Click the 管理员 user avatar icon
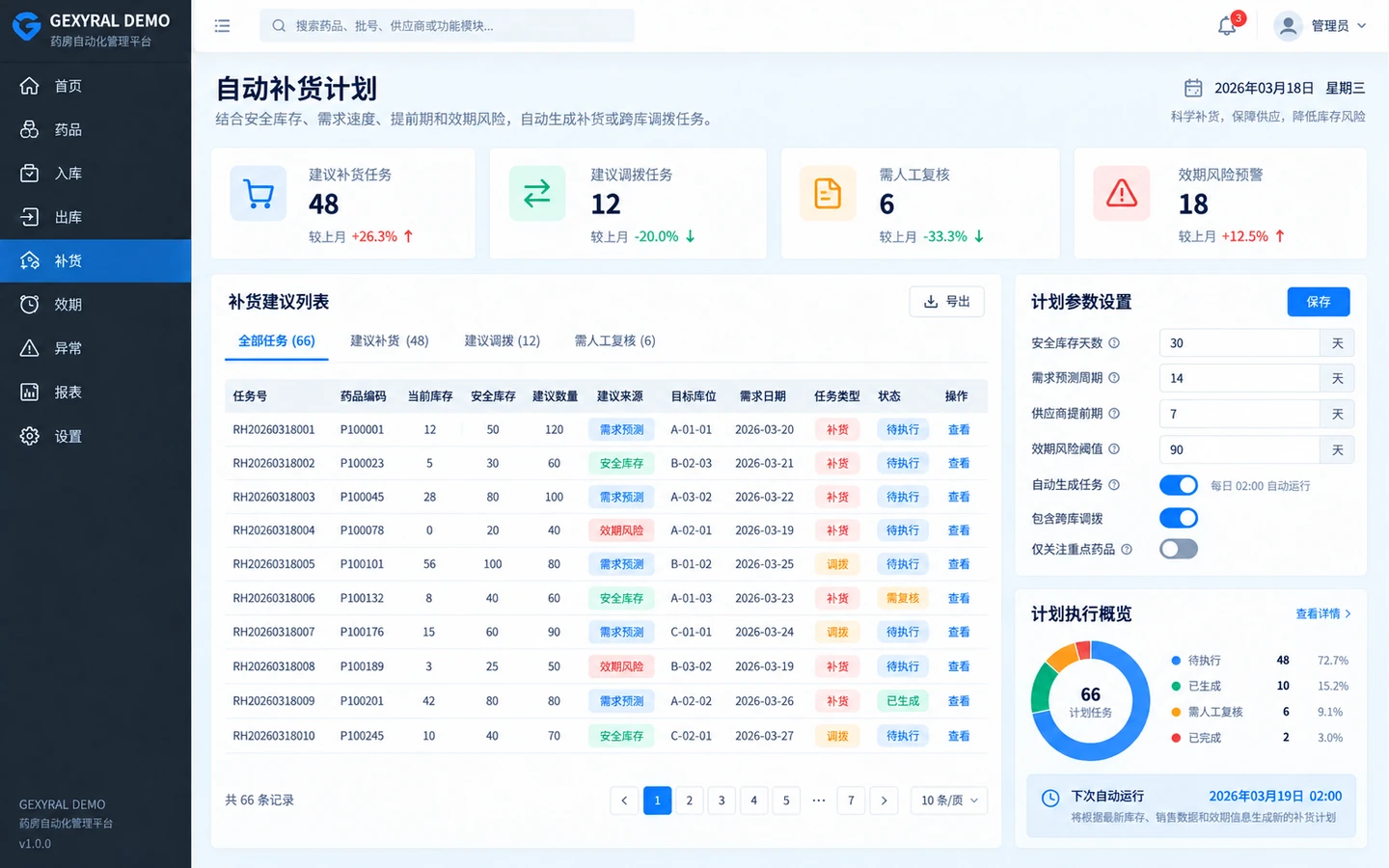This screenshot has width=1389, height=868. tap(1288, 26)
